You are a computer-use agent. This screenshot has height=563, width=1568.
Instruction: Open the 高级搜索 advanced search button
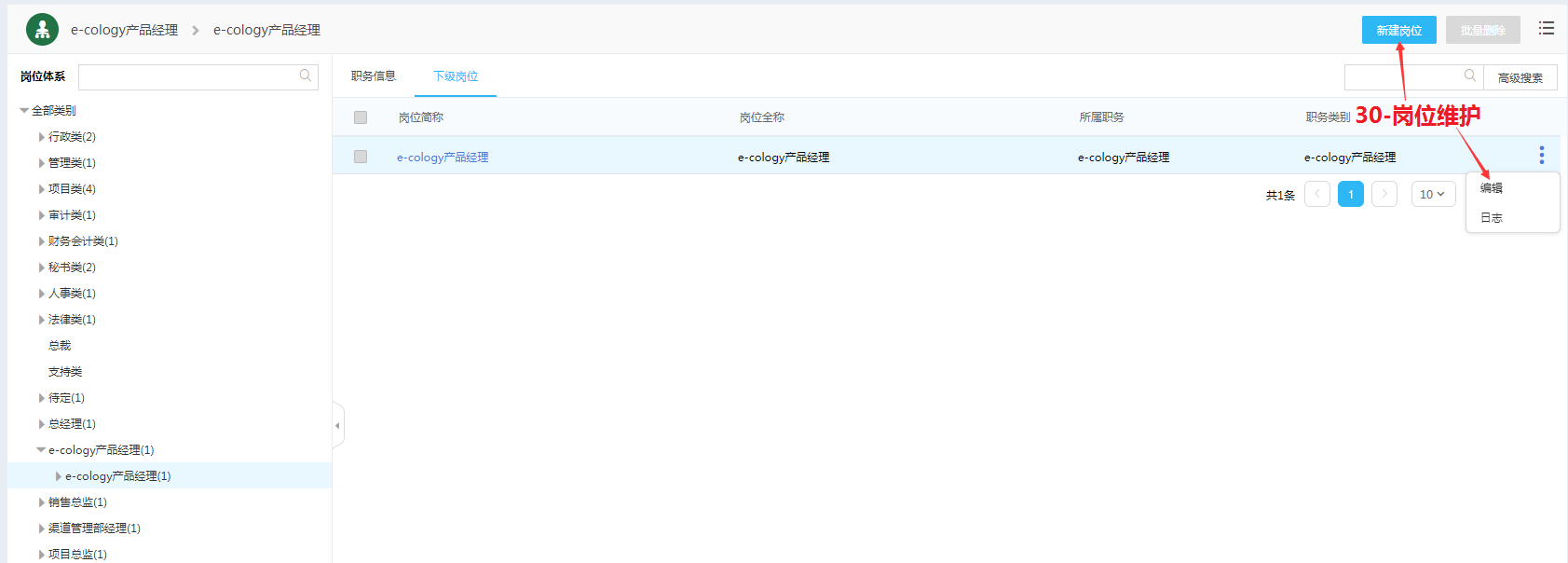coord(1520,78)
